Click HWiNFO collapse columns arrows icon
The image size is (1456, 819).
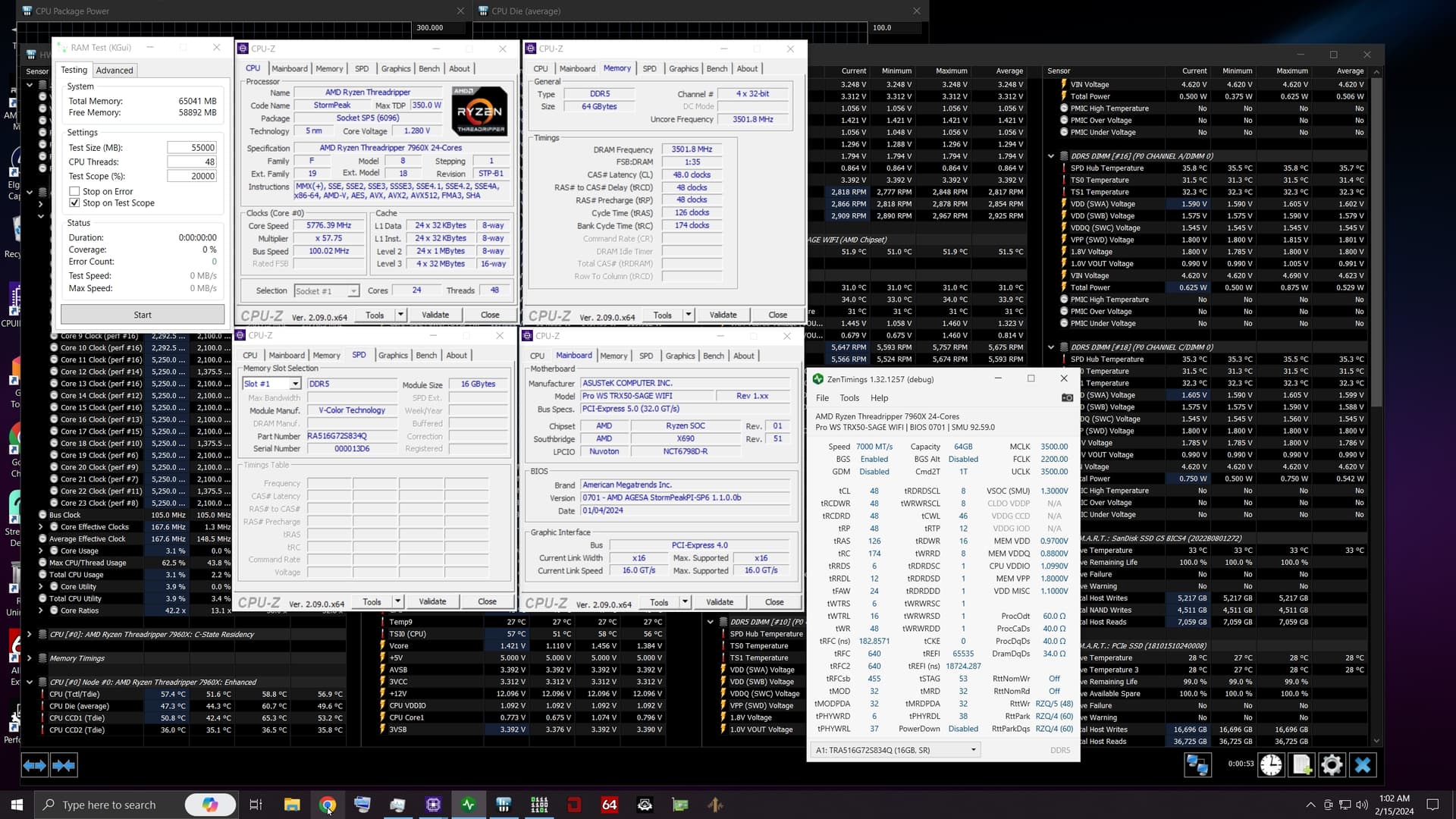tap(64, 765)
